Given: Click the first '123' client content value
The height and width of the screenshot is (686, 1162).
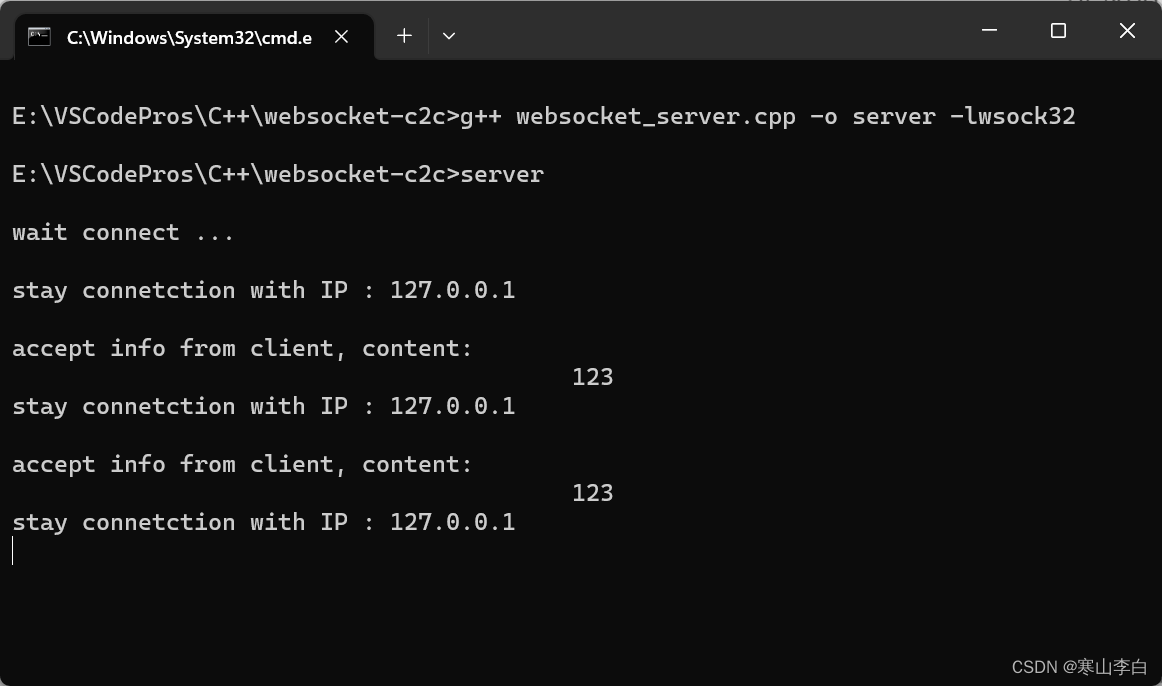Looking at the screenshot, I should point(592,377).
